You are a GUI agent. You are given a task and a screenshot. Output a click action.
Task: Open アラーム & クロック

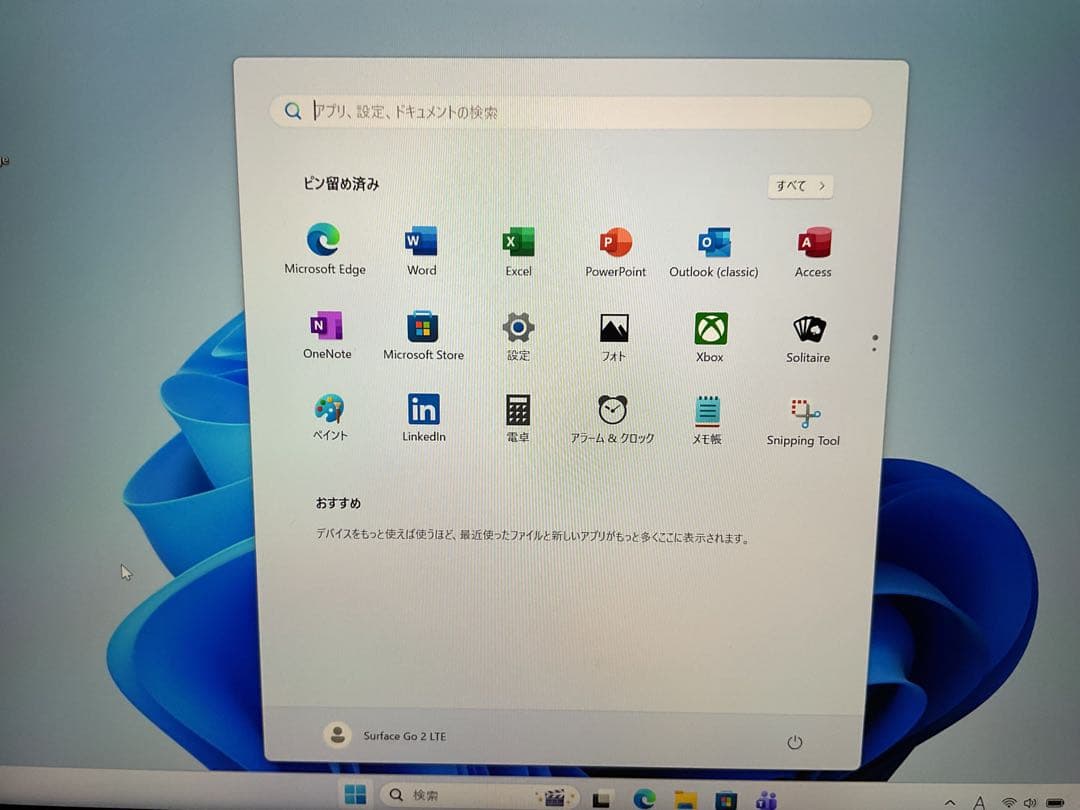(x=612, y=410)
